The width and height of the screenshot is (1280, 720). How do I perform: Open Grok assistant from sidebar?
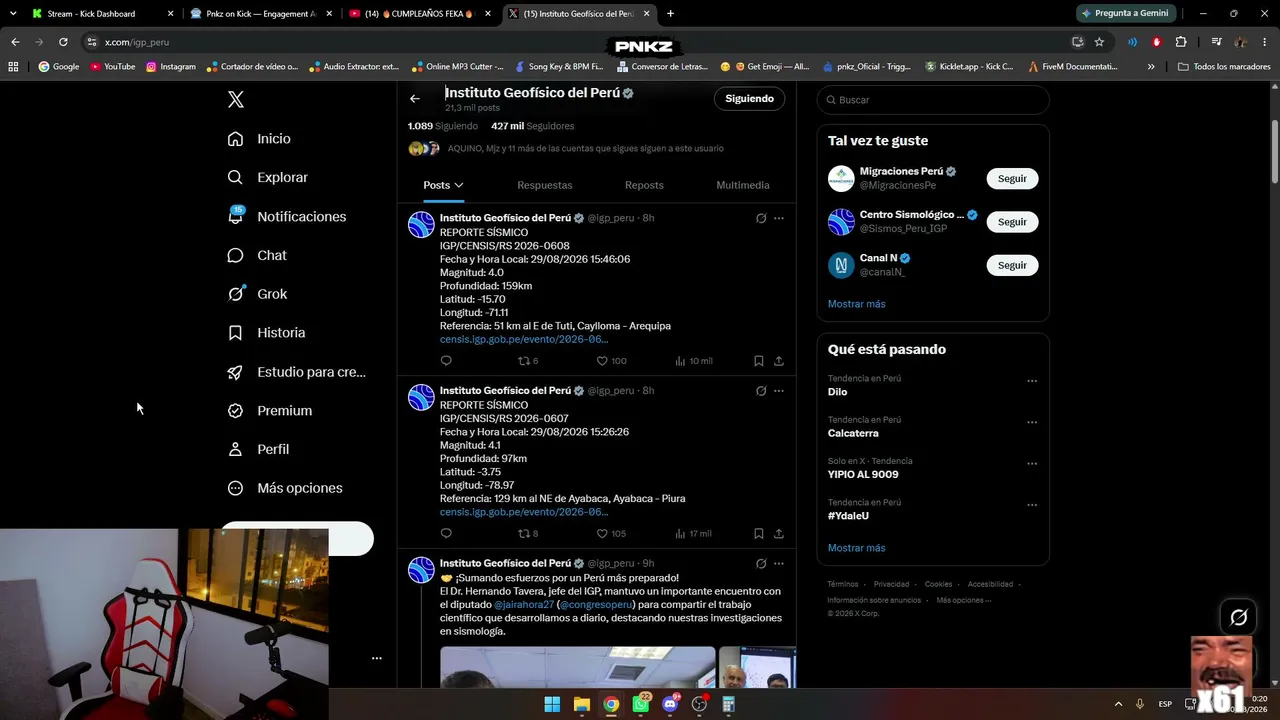click(257, 294)
